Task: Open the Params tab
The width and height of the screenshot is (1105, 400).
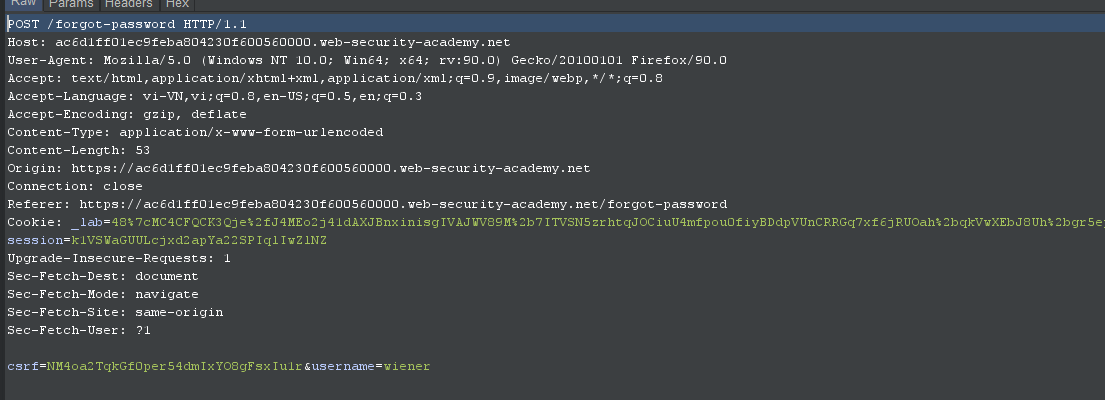Action: coord(70,4)
